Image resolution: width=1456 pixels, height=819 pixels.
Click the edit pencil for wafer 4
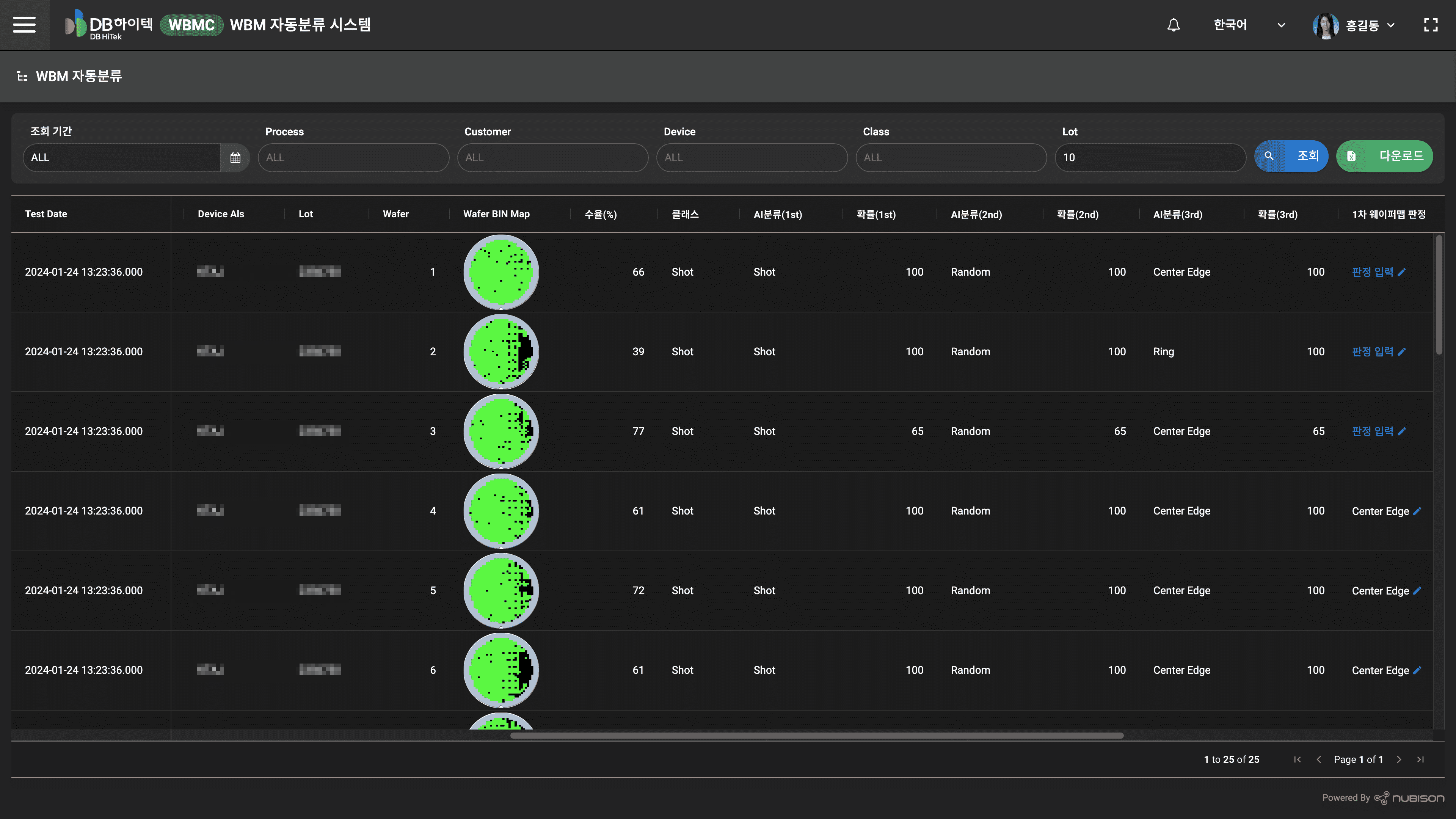click(x=1417, y=511)
